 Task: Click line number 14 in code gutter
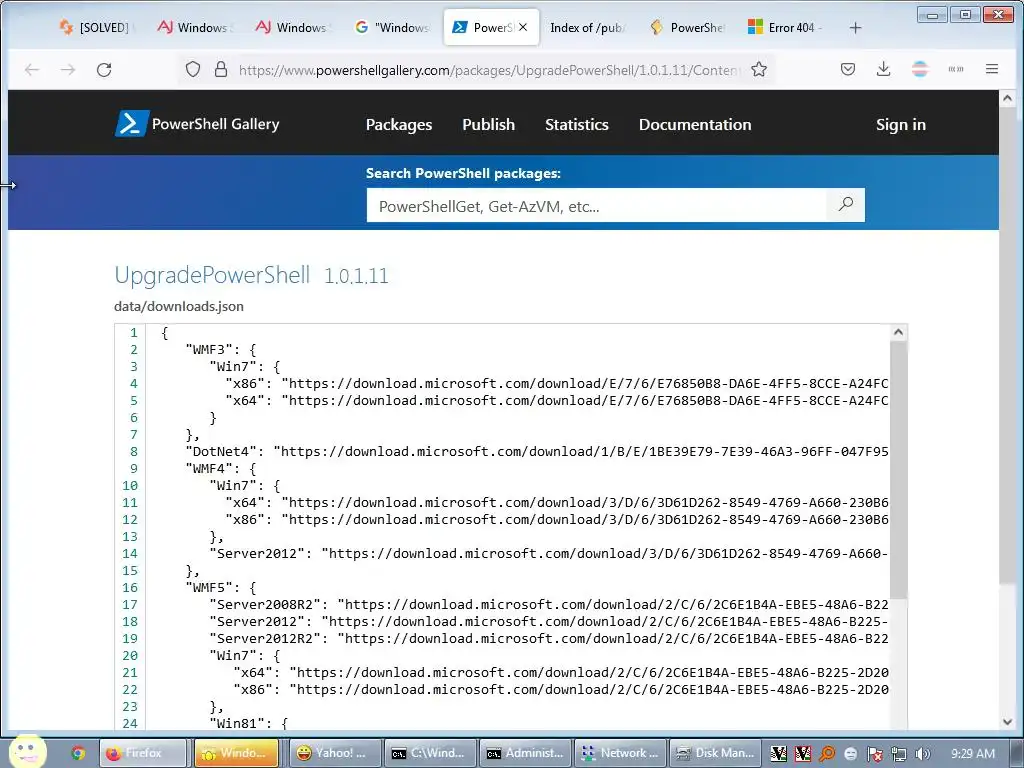coord(130,553)
